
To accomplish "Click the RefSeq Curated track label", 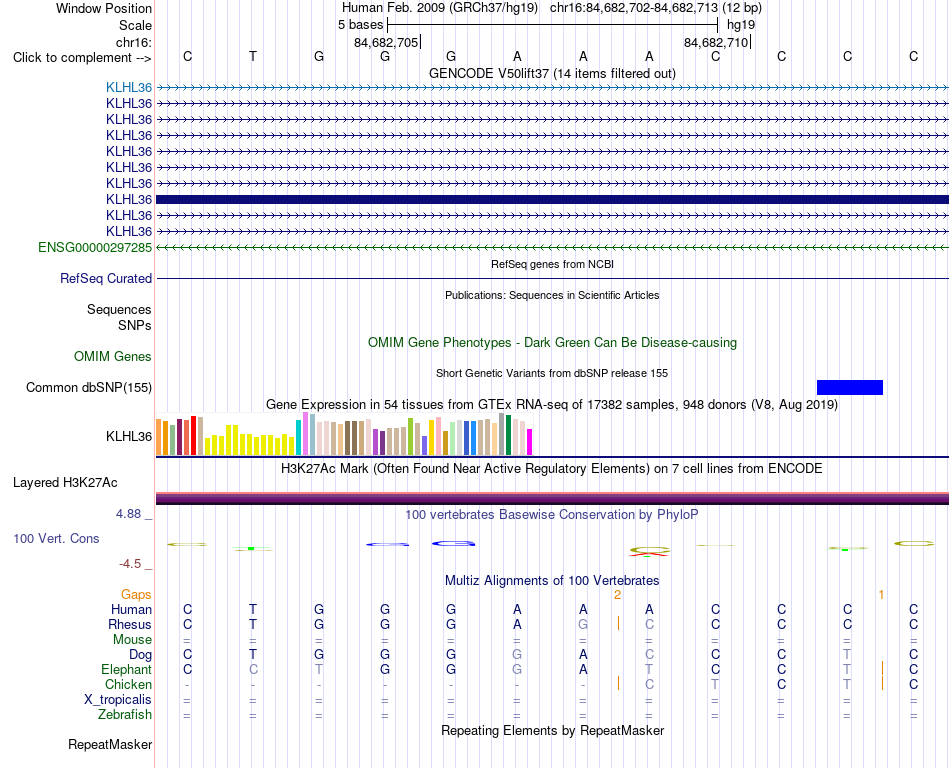I will coord(105,279).
